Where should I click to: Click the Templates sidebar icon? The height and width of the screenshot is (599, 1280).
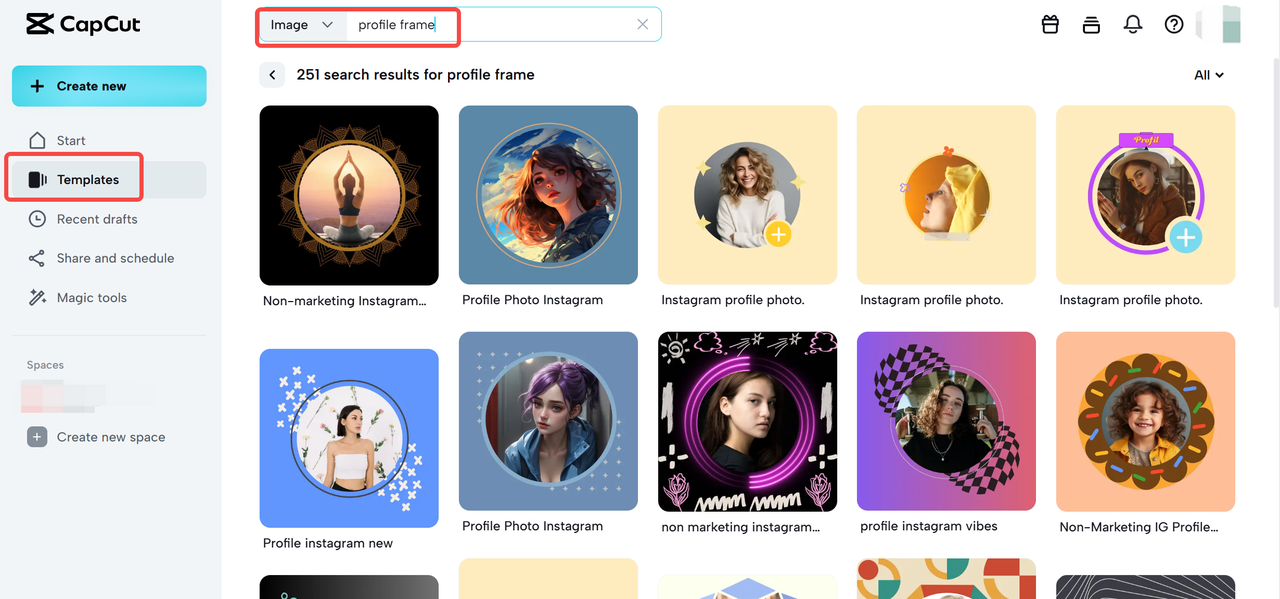(37, 180)
